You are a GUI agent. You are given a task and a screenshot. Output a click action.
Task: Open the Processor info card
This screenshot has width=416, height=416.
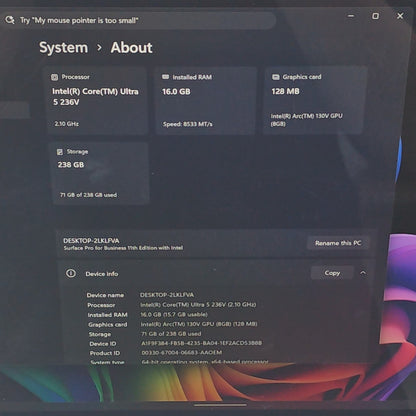click(97, 100)
